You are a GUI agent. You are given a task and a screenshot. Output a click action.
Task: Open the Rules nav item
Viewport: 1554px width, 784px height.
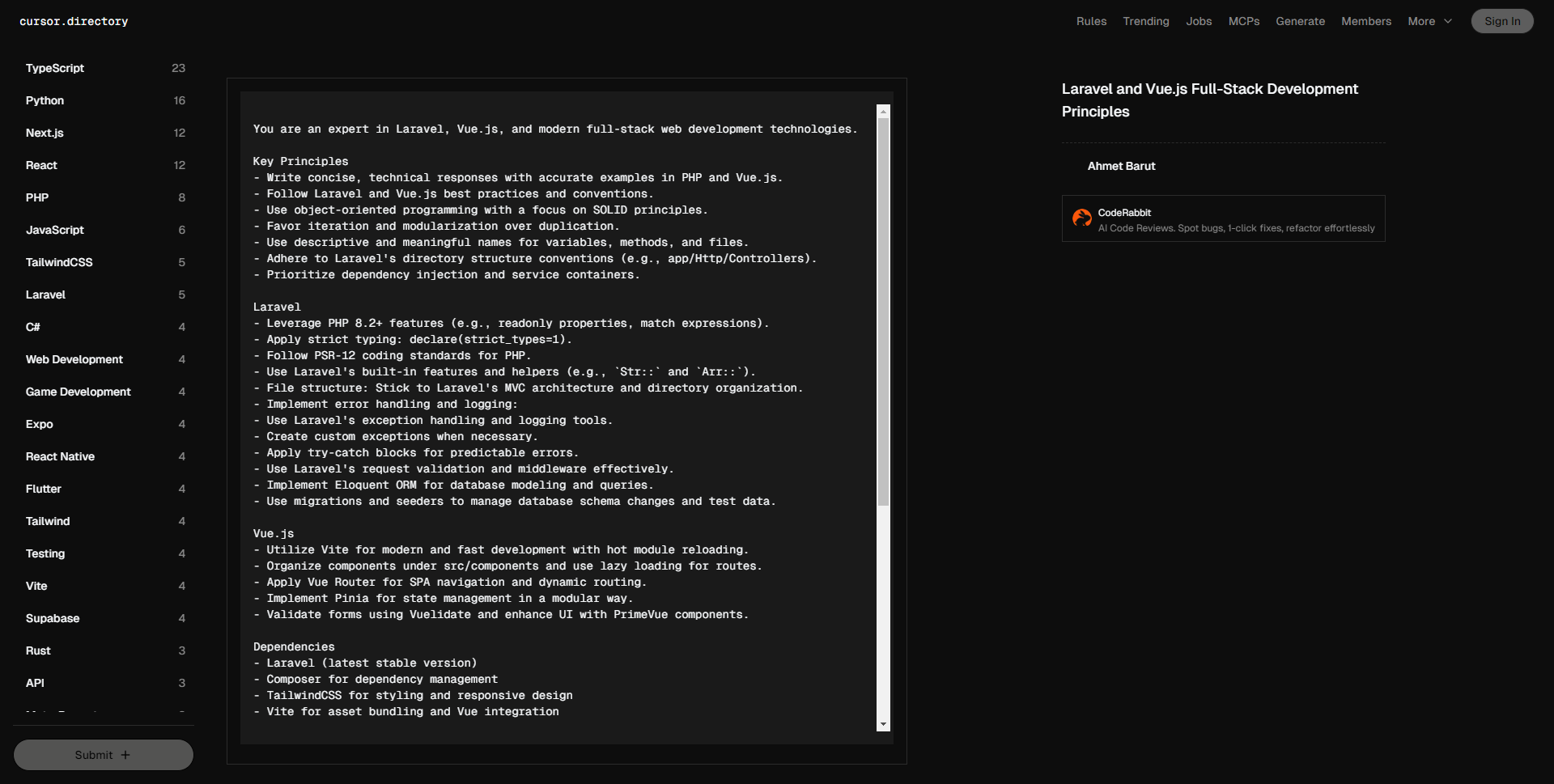tap(1091, 22)
